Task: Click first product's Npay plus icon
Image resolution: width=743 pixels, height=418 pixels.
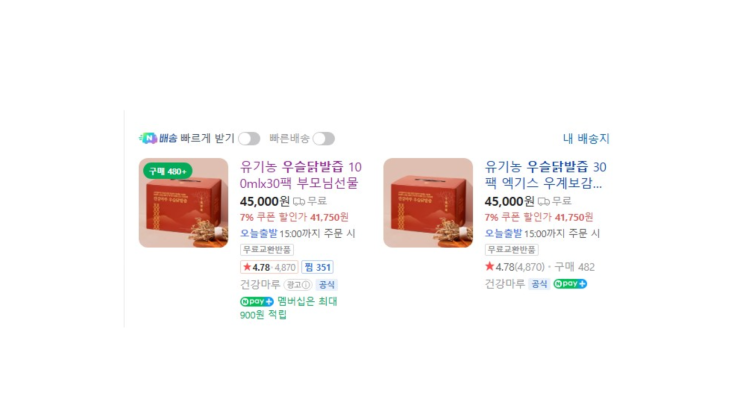Action: (x=256, y=301)
